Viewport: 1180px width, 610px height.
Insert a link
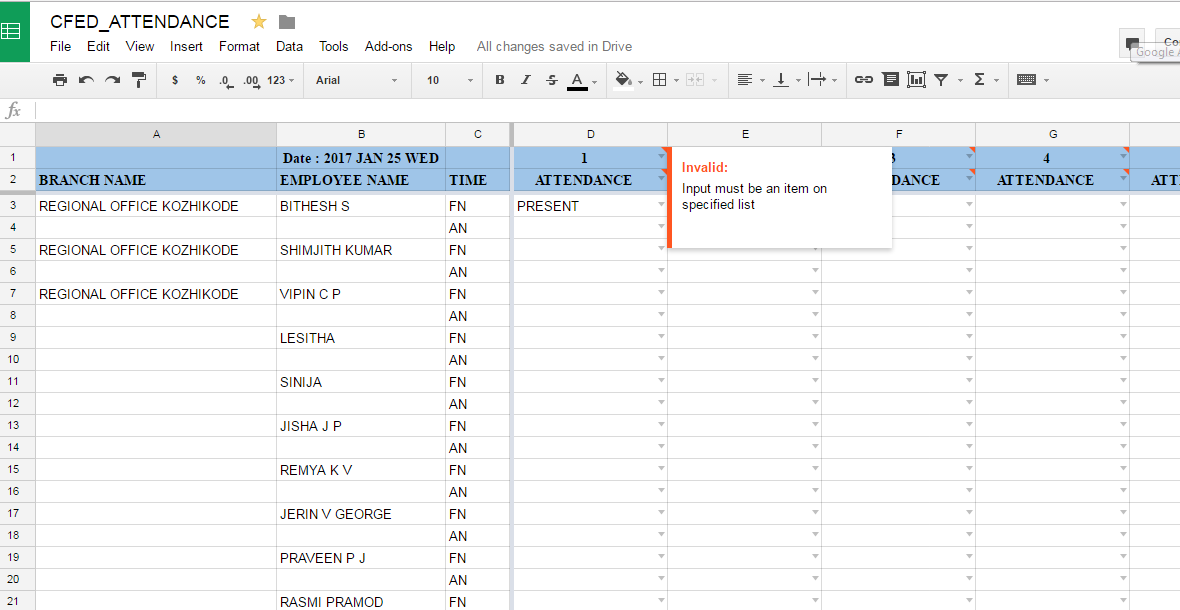point(863,80)
